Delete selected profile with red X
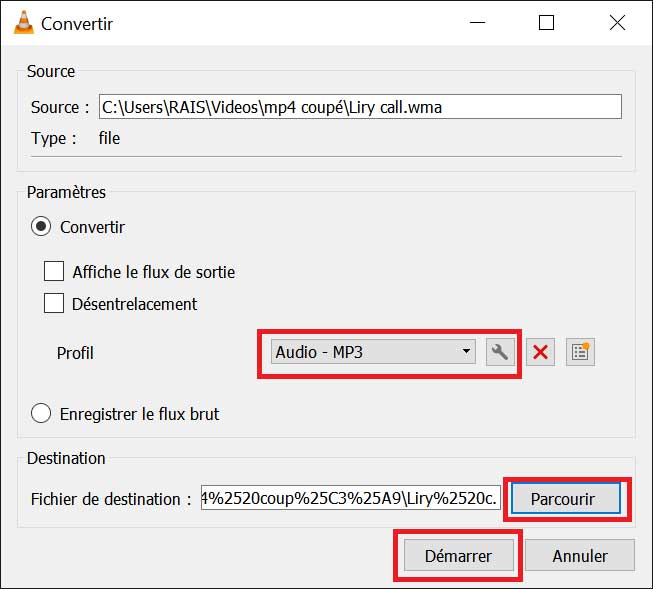This screenshot has width=653, height=589. coord(540,352)
